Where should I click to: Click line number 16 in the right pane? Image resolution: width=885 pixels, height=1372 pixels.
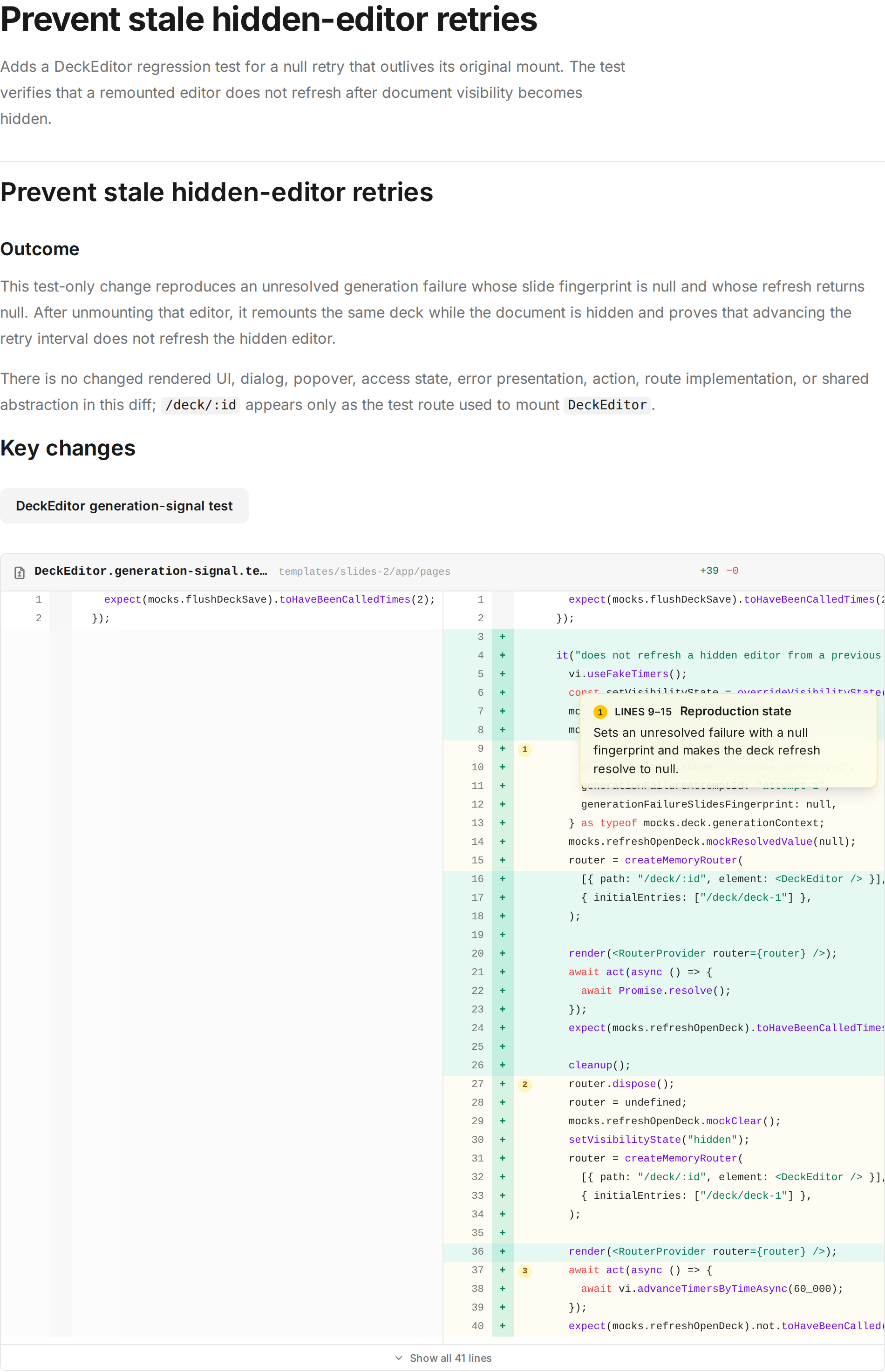(477, 879)
